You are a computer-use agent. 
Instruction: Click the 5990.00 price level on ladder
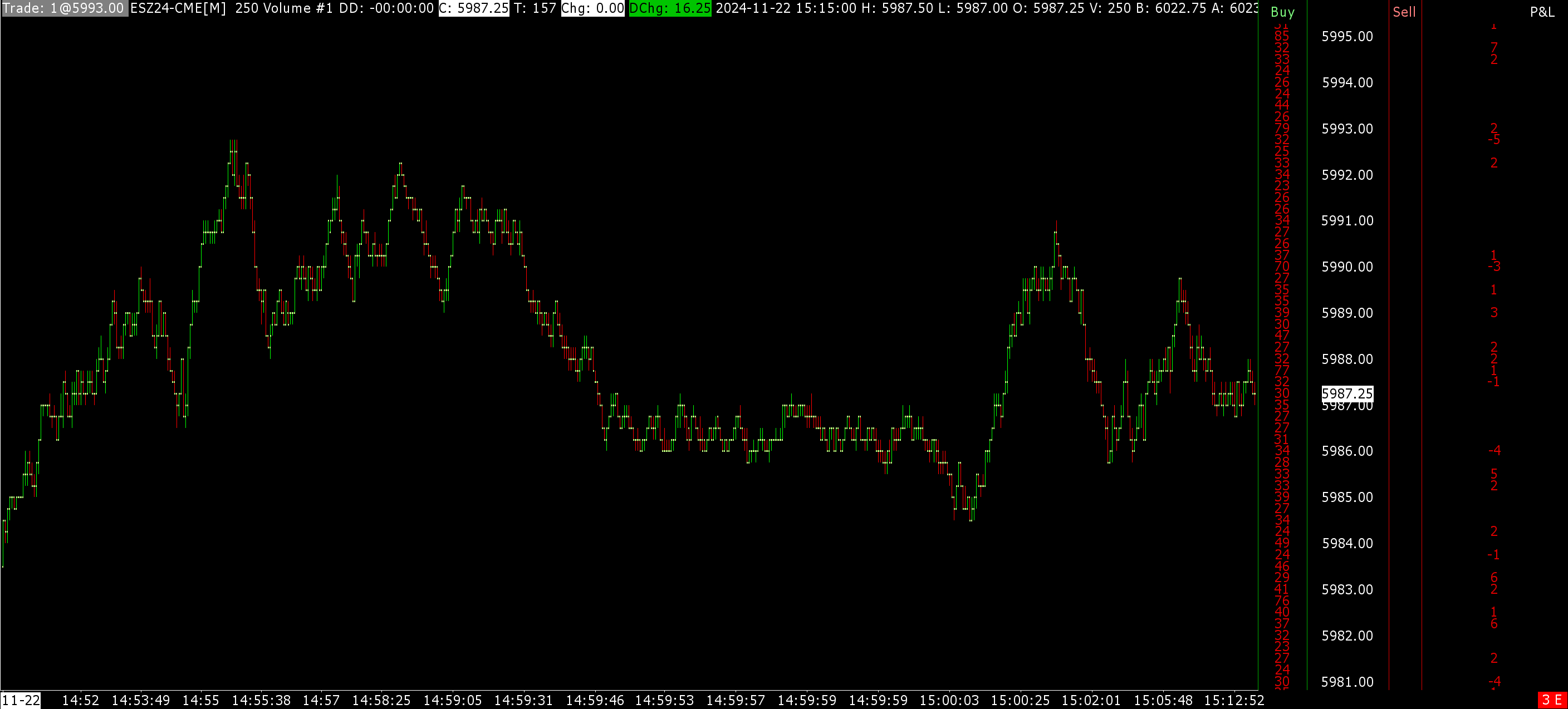click(1347, 267)
